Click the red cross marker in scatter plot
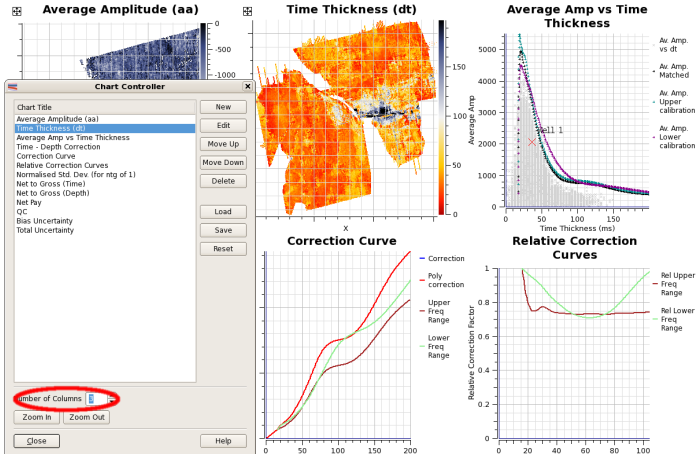Viewport: 700px width, 454px height. [533, 142]
